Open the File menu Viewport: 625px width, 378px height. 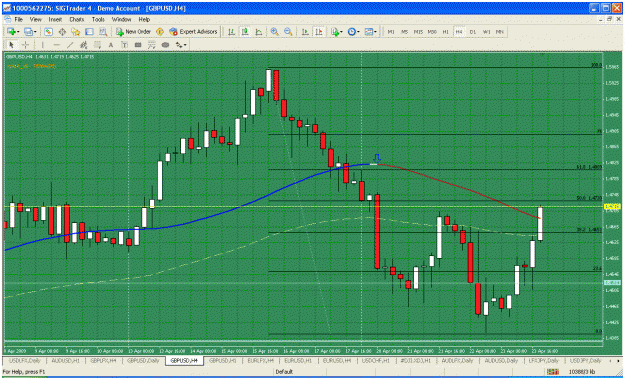click(18, 19)
